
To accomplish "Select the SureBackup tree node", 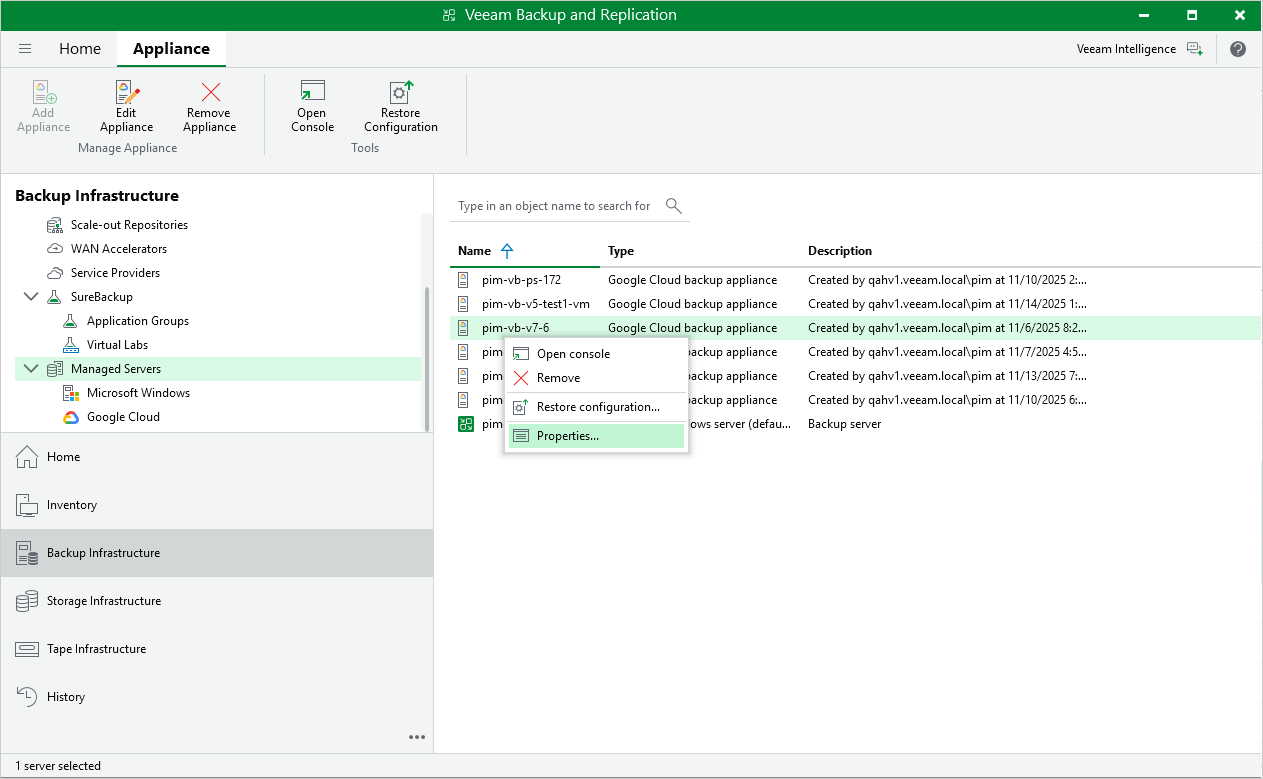I will pos(101,297).
